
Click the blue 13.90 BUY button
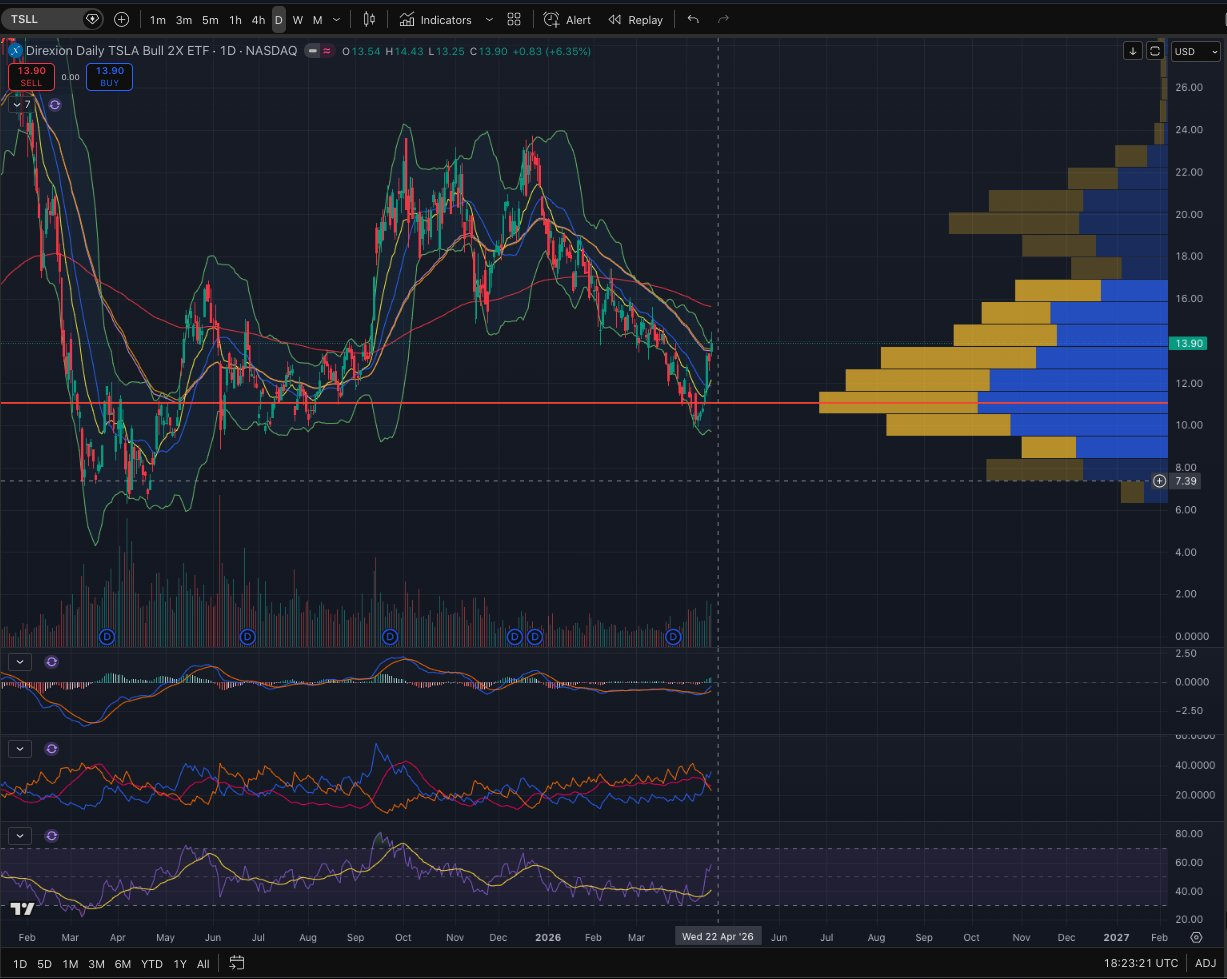[x=109, y=76]
